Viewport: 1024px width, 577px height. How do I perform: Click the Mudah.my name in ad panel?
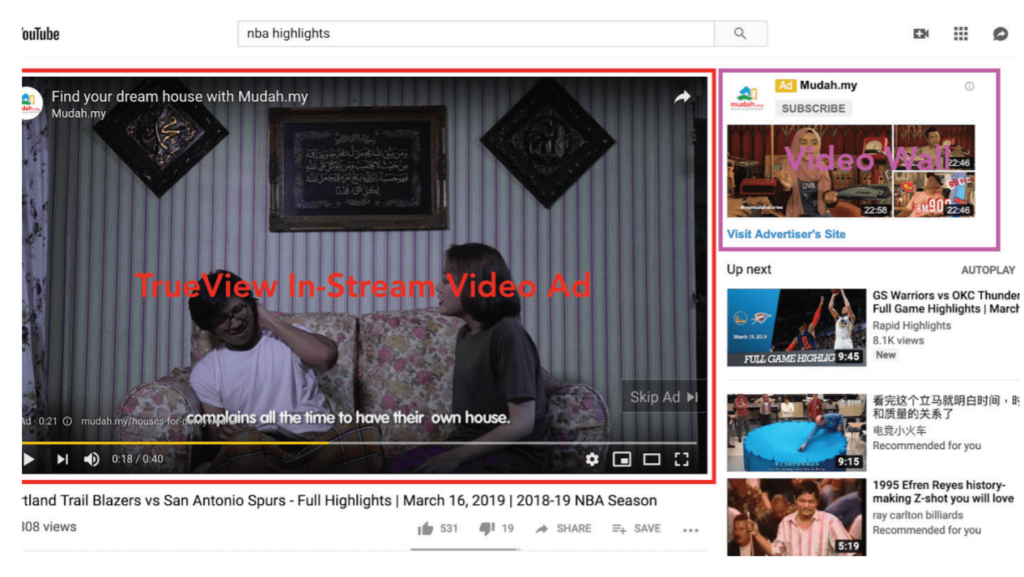coord(828,86)
